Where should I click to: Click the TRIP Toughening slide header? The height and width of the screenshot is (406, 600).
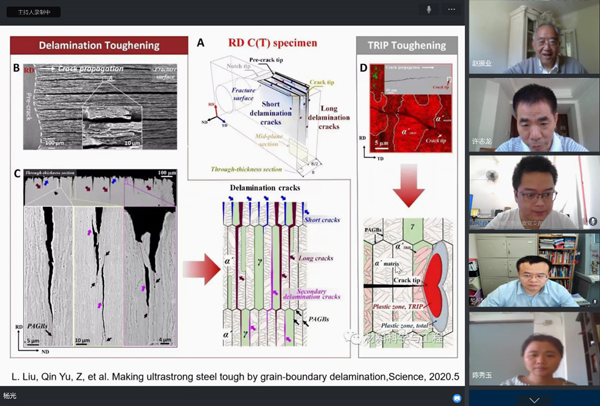pos(406,45)
